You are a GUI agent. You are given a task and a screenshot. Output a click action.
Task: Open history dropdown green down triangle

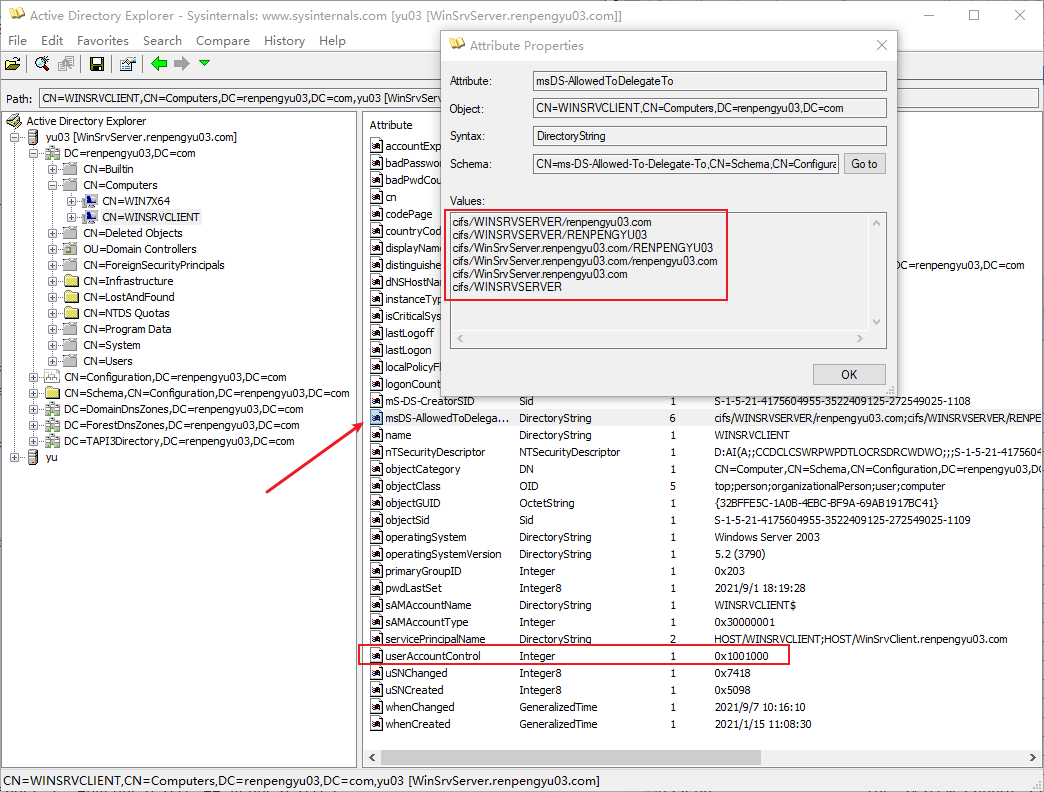[205, 63]
